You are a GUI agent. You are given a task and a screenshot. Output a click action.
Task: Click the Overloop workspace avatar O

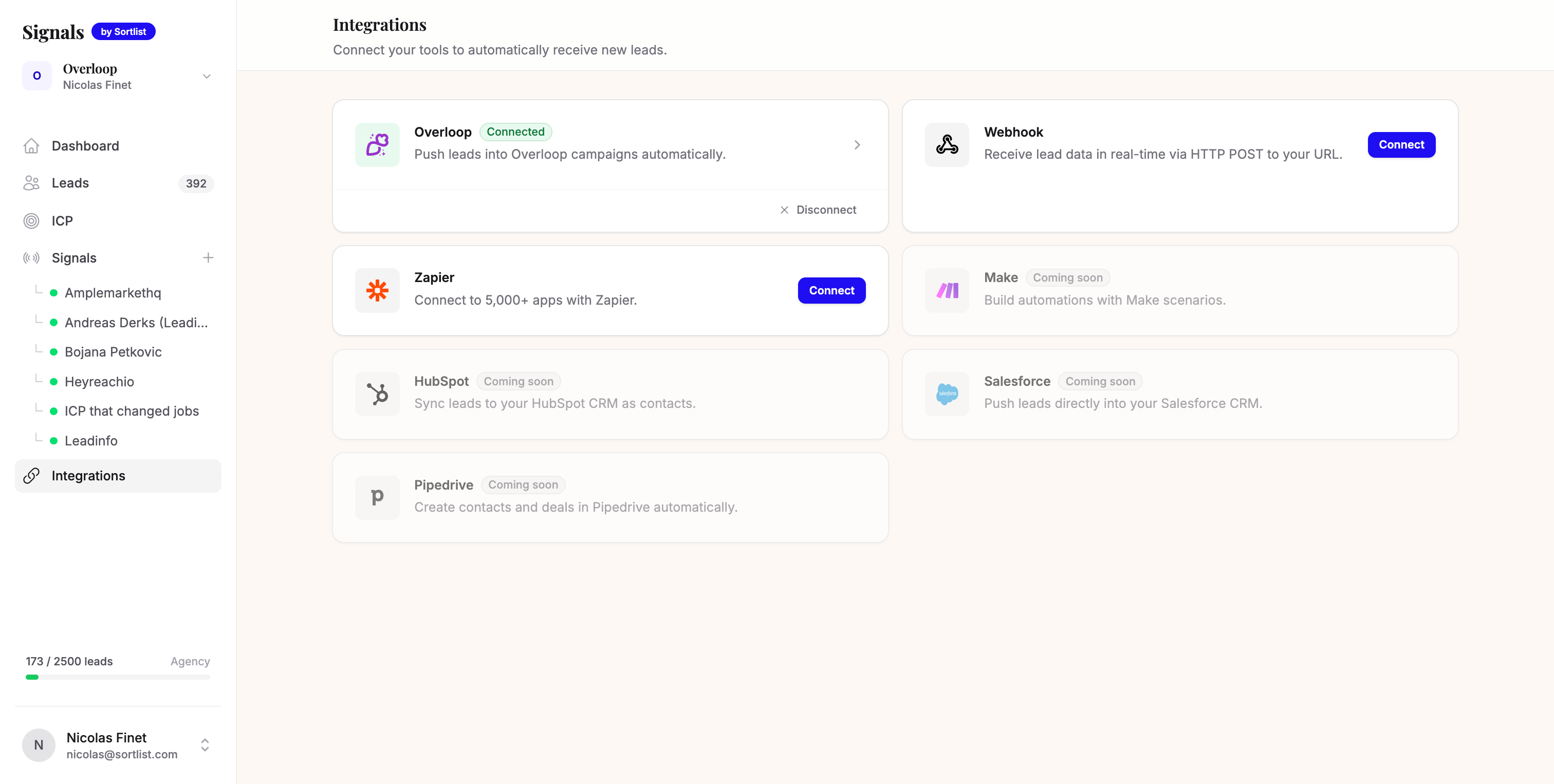37,76
